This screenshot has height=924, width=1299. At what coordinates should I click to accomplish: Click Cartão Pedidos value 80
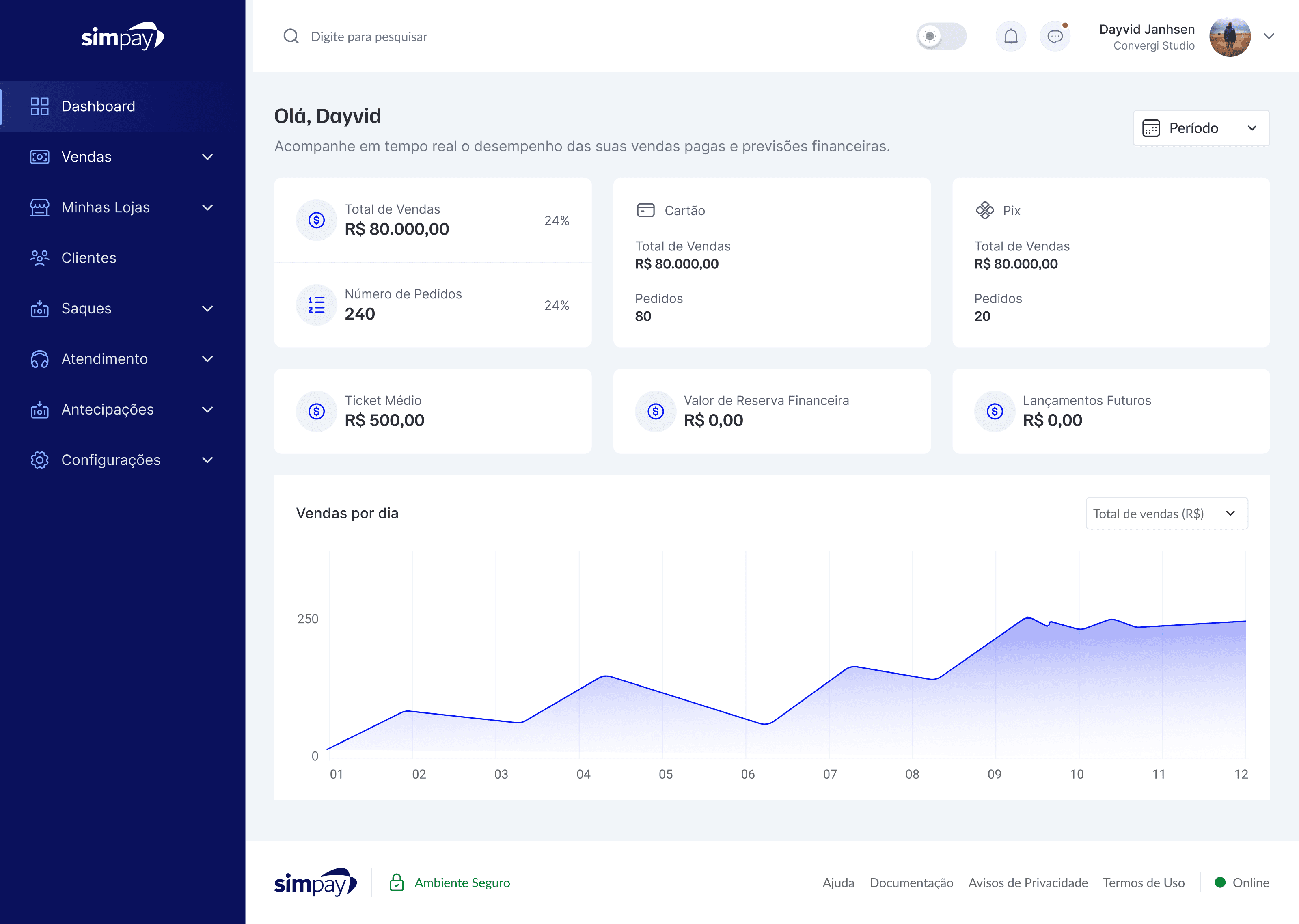tap(643, 316)
